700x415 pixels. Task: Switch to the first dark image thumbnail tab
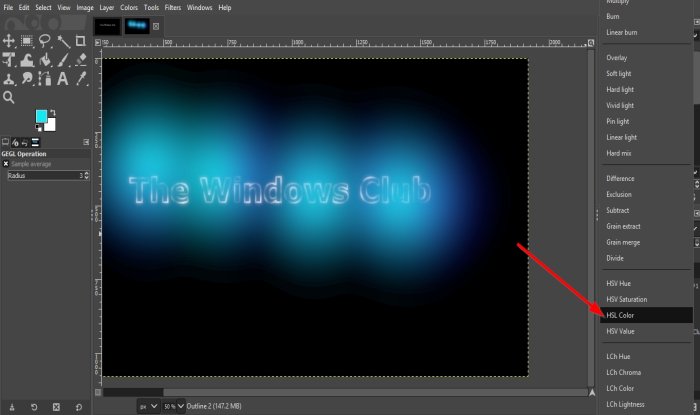point(107,25)
